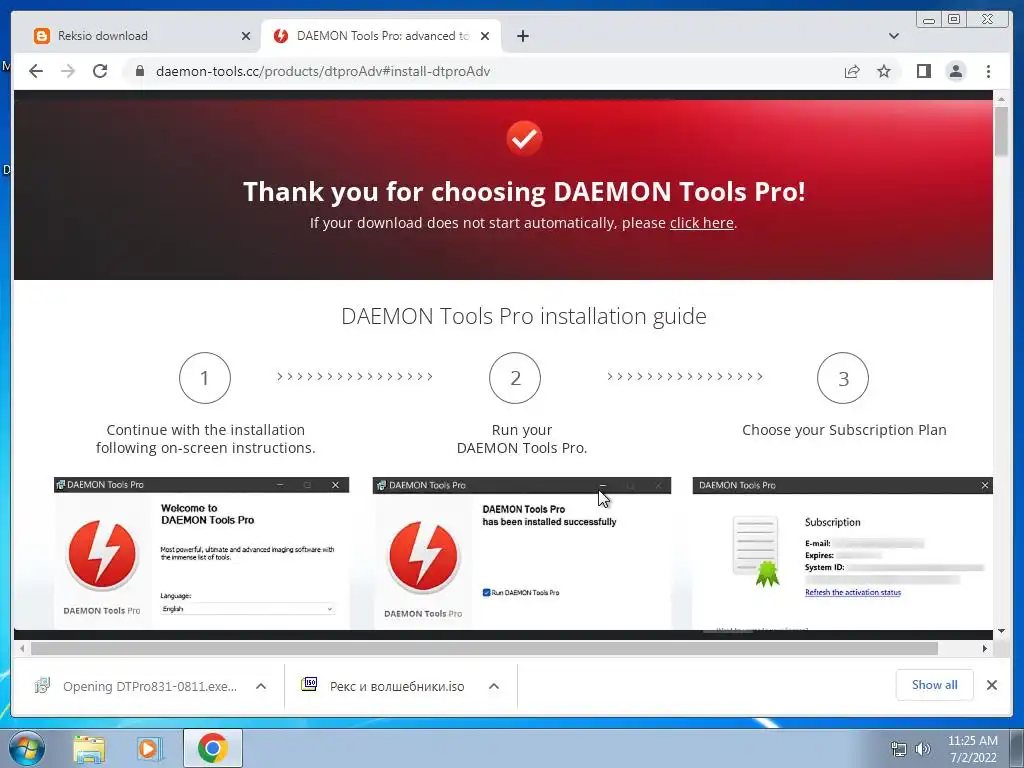Bookmark this page with the star

pos(884,71)
